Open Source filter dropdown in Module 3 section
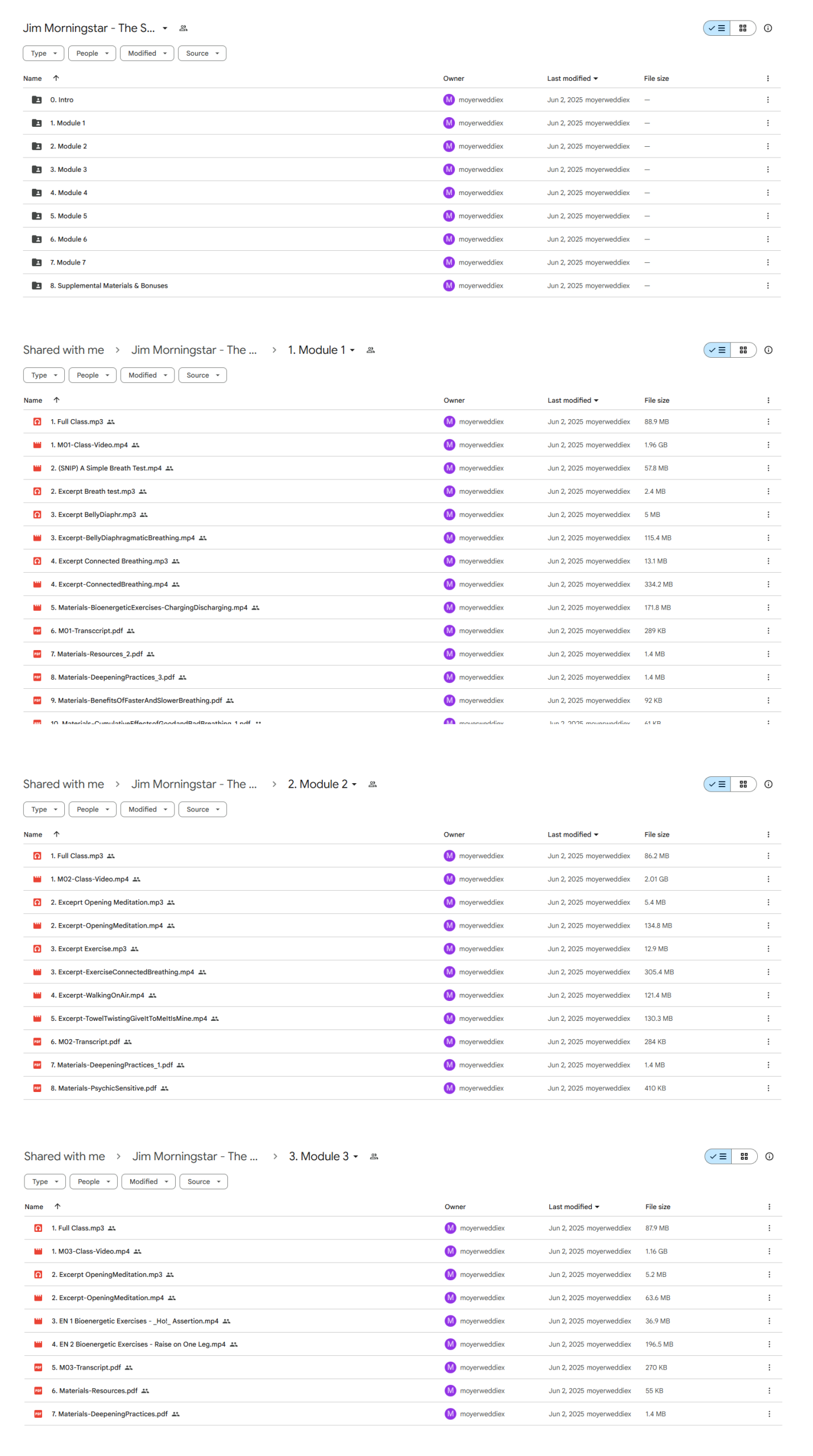Screen dimensions: 813x1456 pyautogui.click(x=204, y=1181)
